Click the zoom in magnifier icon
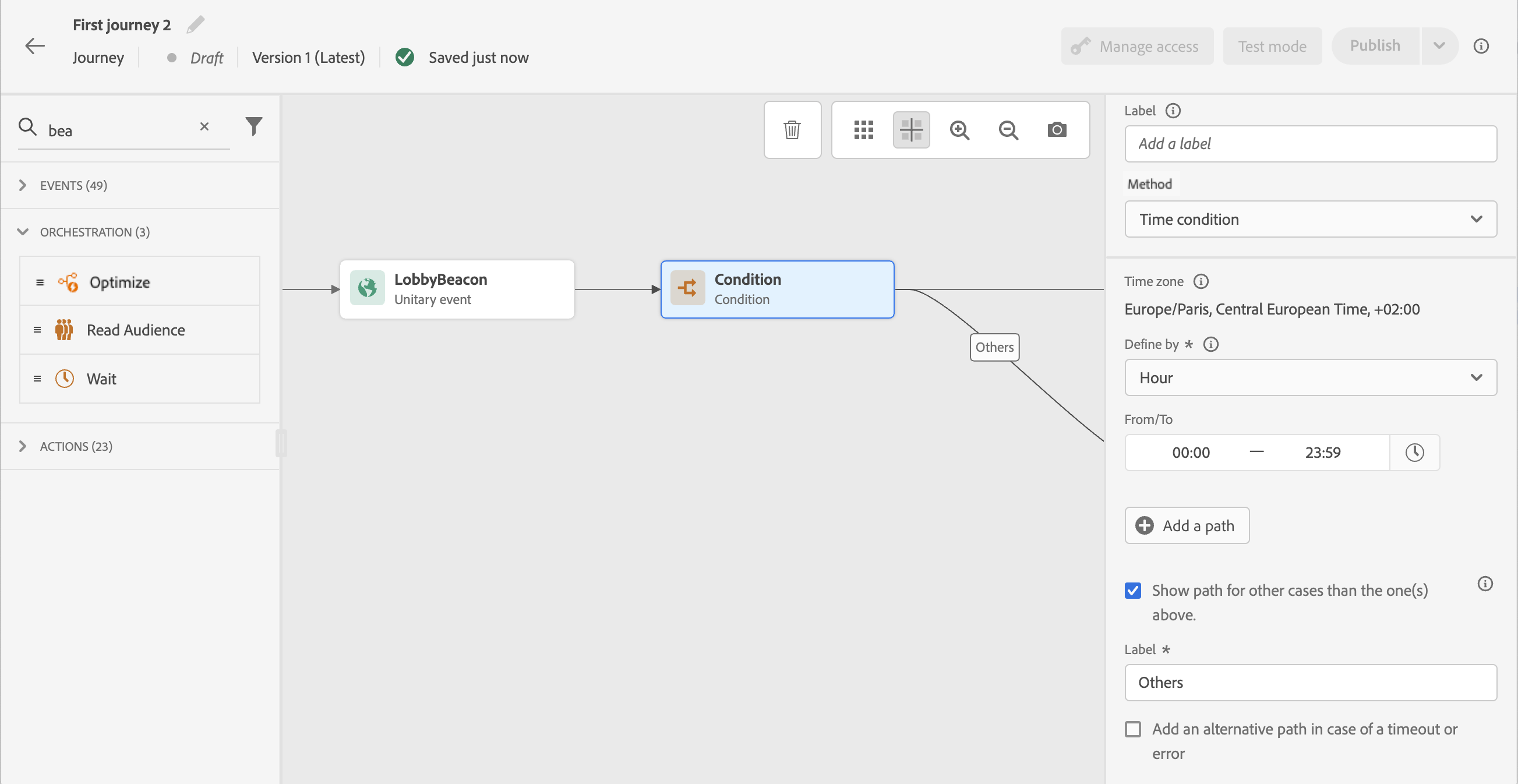Viewport: 1518px width, 784px height. 959,129
